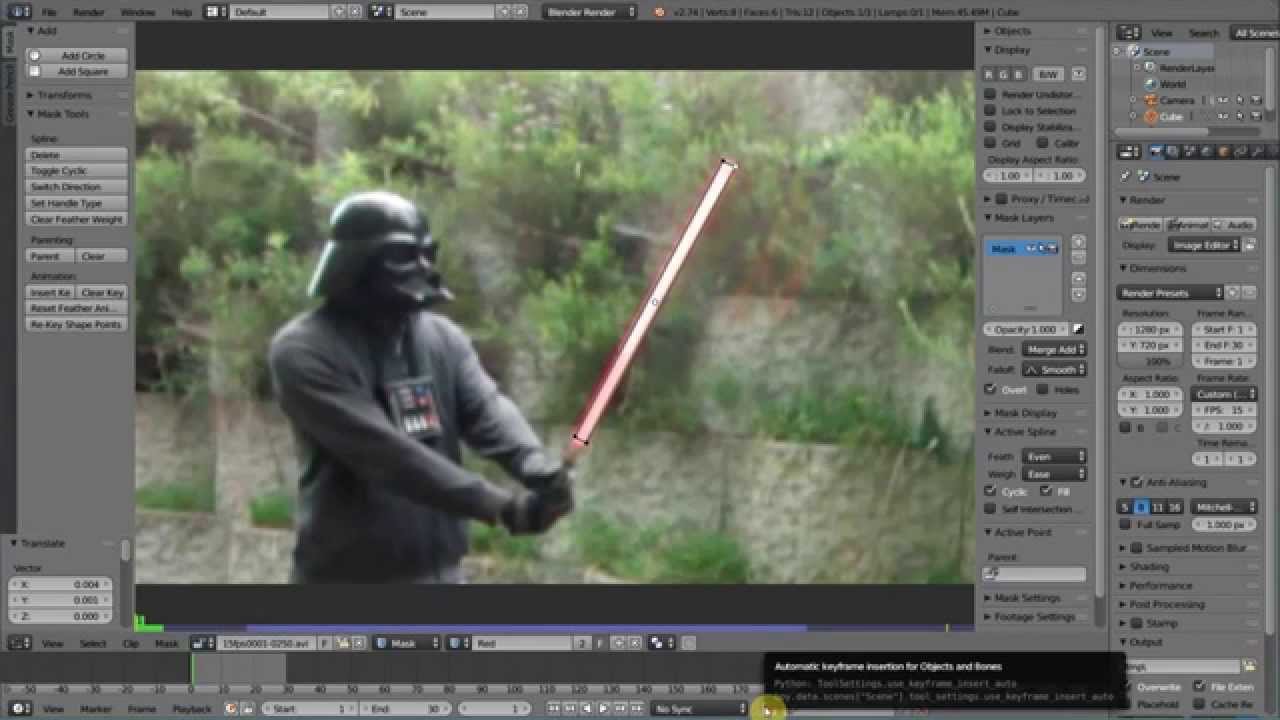Jump to the last frame
Image resolution: width=1280 pixels, height=720 pixels.
click(636, 709)
